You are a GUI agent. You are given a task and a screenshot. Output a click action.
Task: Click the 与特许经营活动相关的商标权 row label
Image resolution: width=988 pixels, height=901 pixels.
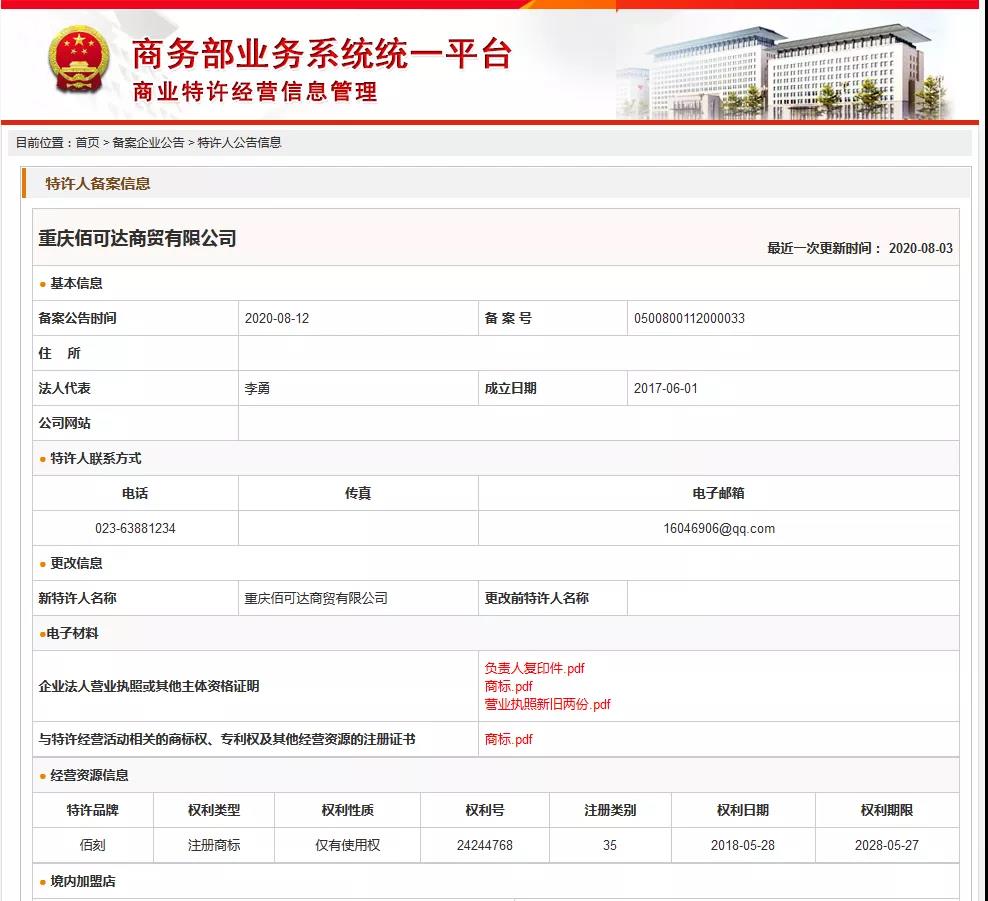(227, 739)
